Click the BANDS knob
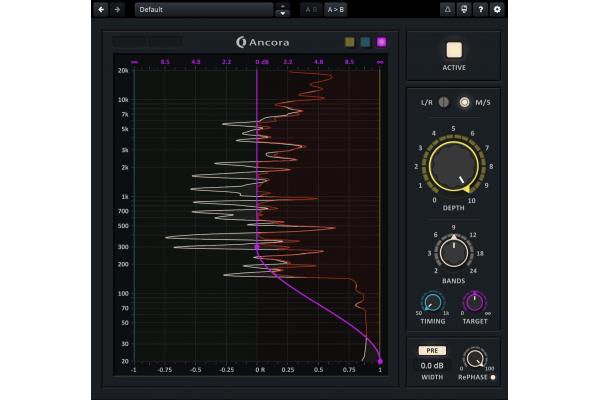Screen dimensions: 600x400 click(454, 252)
